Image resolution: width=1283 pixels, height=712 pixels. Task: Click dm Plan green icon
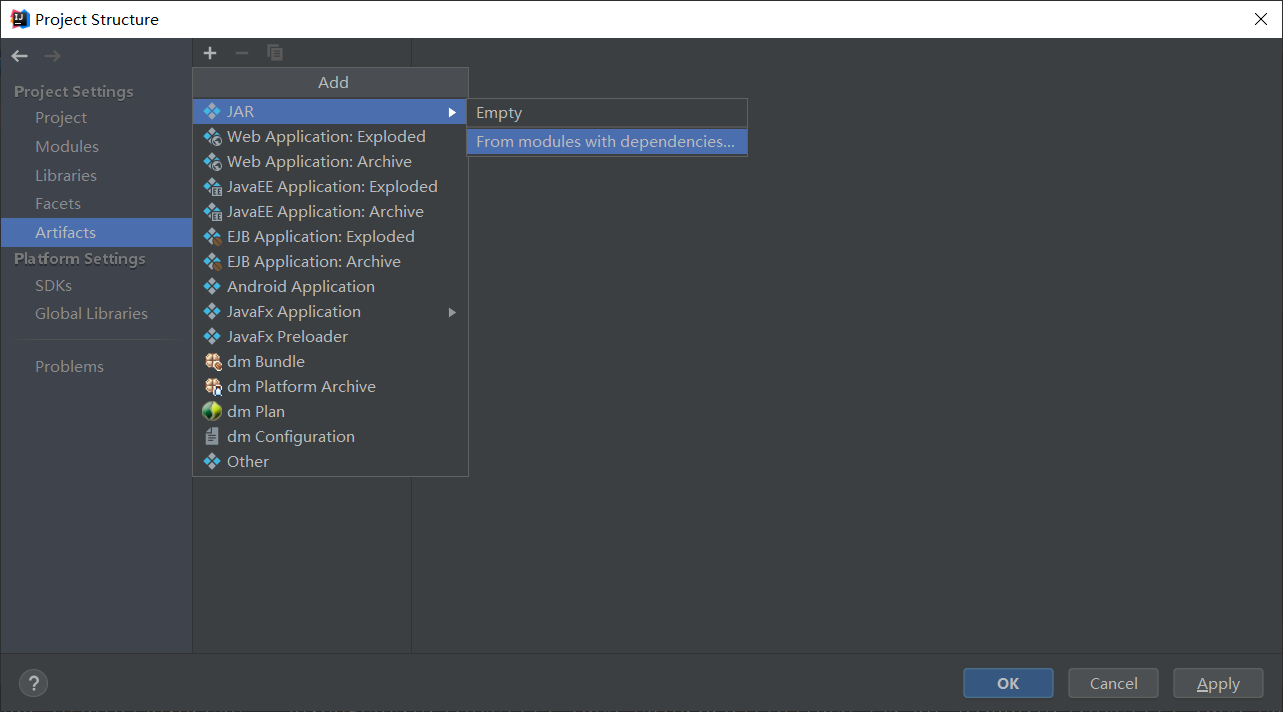click(212, 412)
